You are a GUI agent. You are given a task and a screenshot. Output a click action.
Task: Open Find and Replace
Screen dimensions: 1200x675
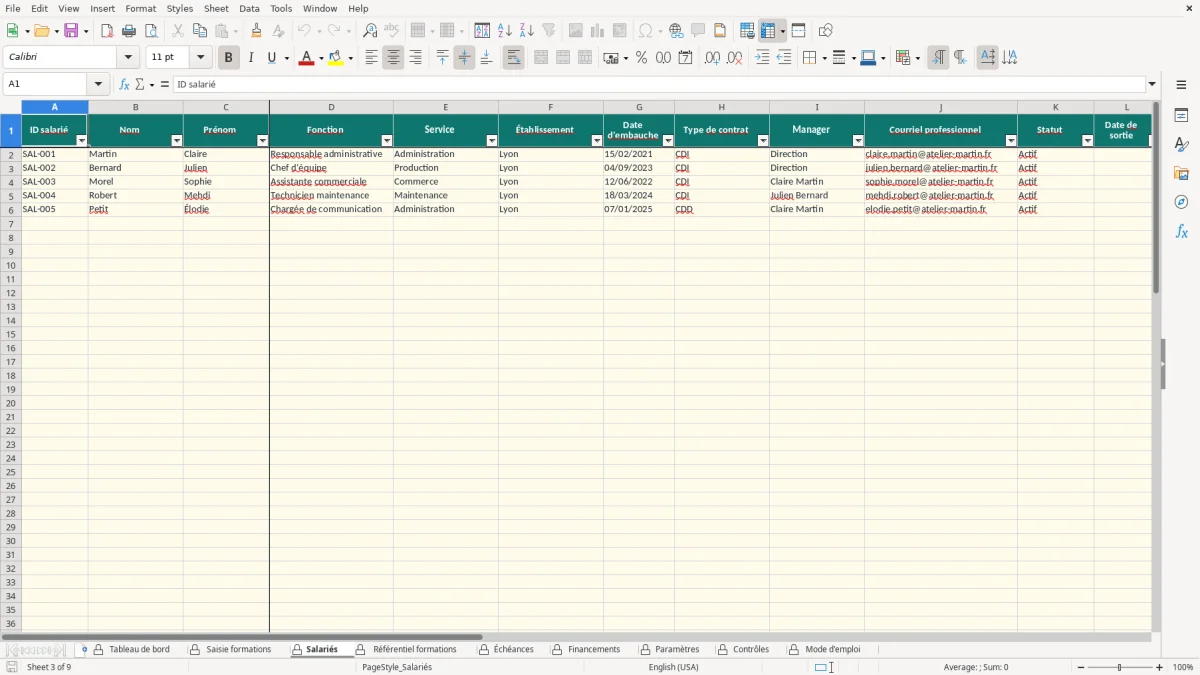[370, 31]
